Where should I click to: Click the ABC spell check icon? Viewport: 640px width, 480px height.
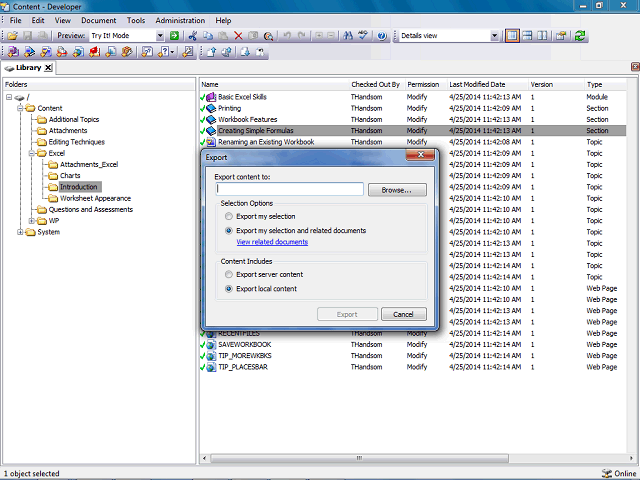(363, 36)
